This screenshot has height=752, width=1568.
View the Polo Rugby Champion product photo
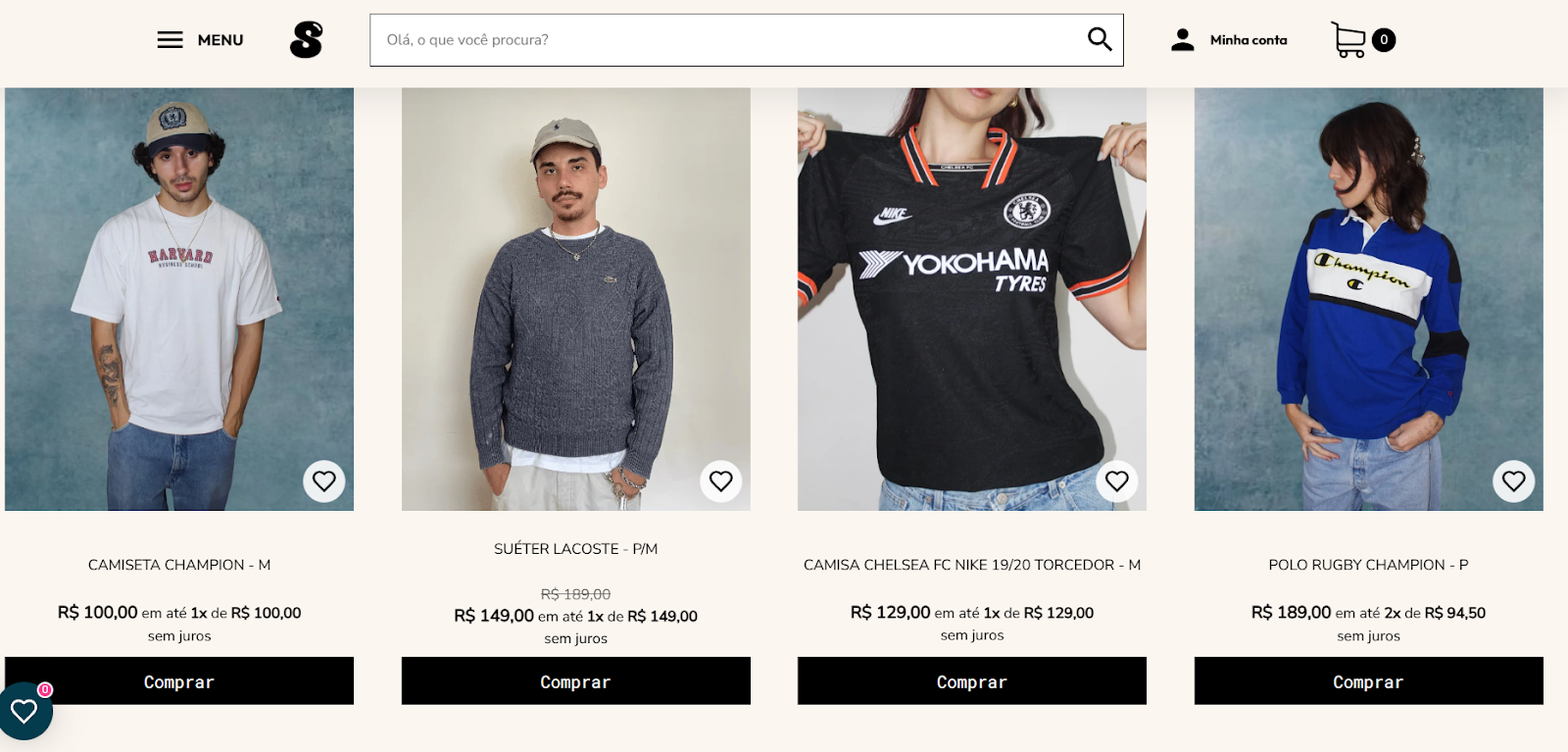(x=1368, y=294)
